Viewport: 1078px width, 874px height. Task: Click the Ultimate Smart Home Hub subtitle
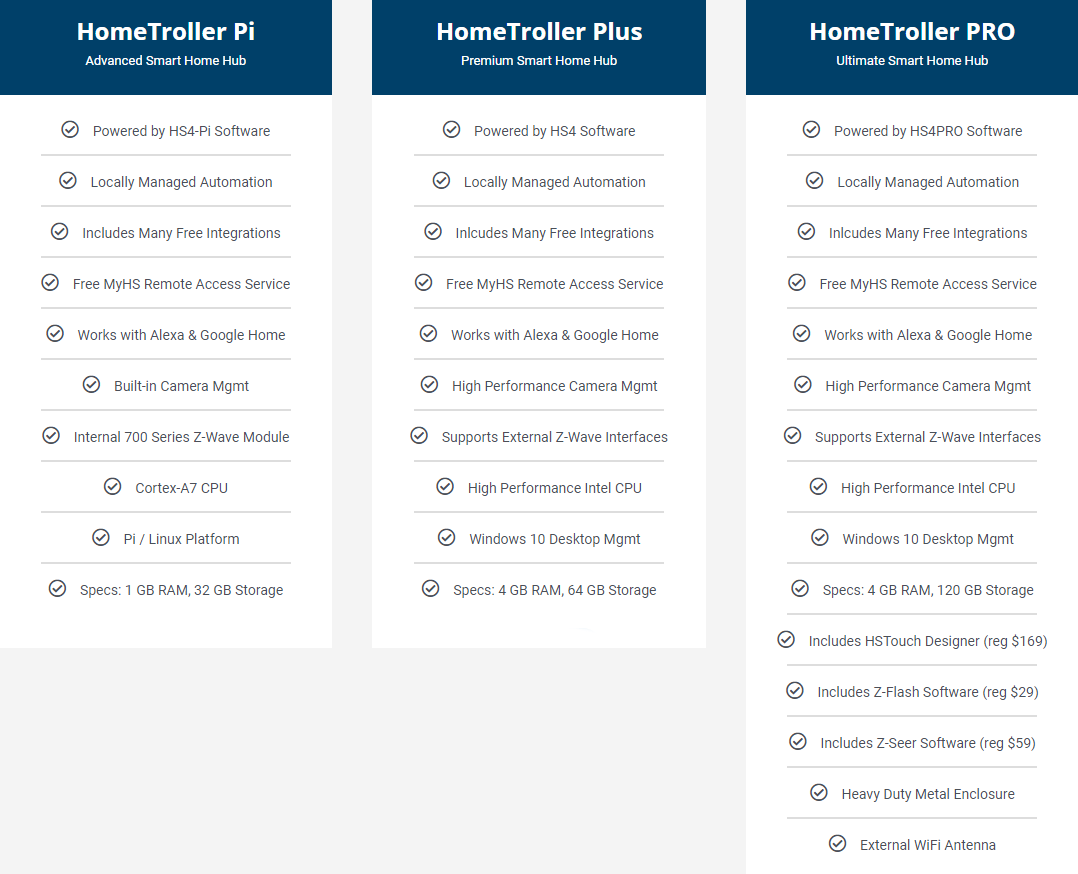point(912,61)
